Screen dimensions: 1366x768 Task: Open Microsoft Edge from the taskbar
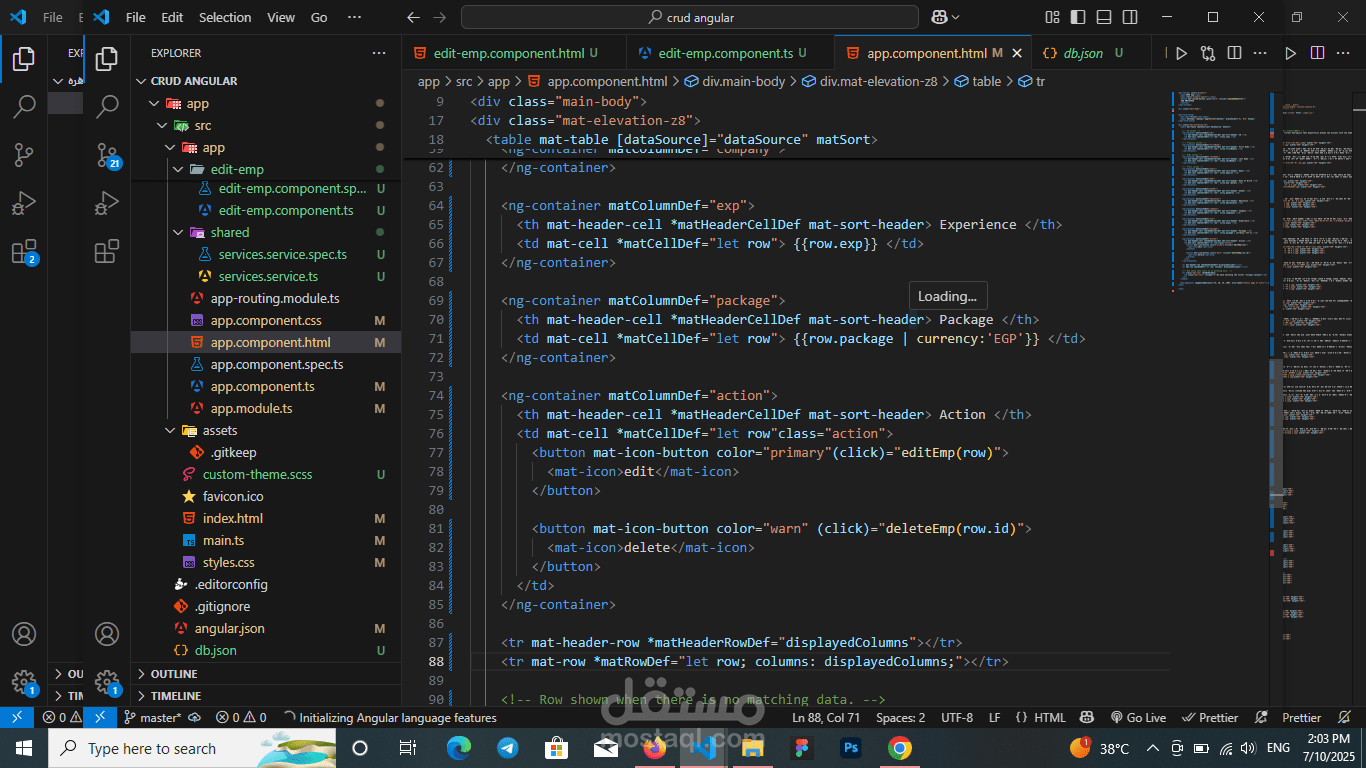[459, 748]
